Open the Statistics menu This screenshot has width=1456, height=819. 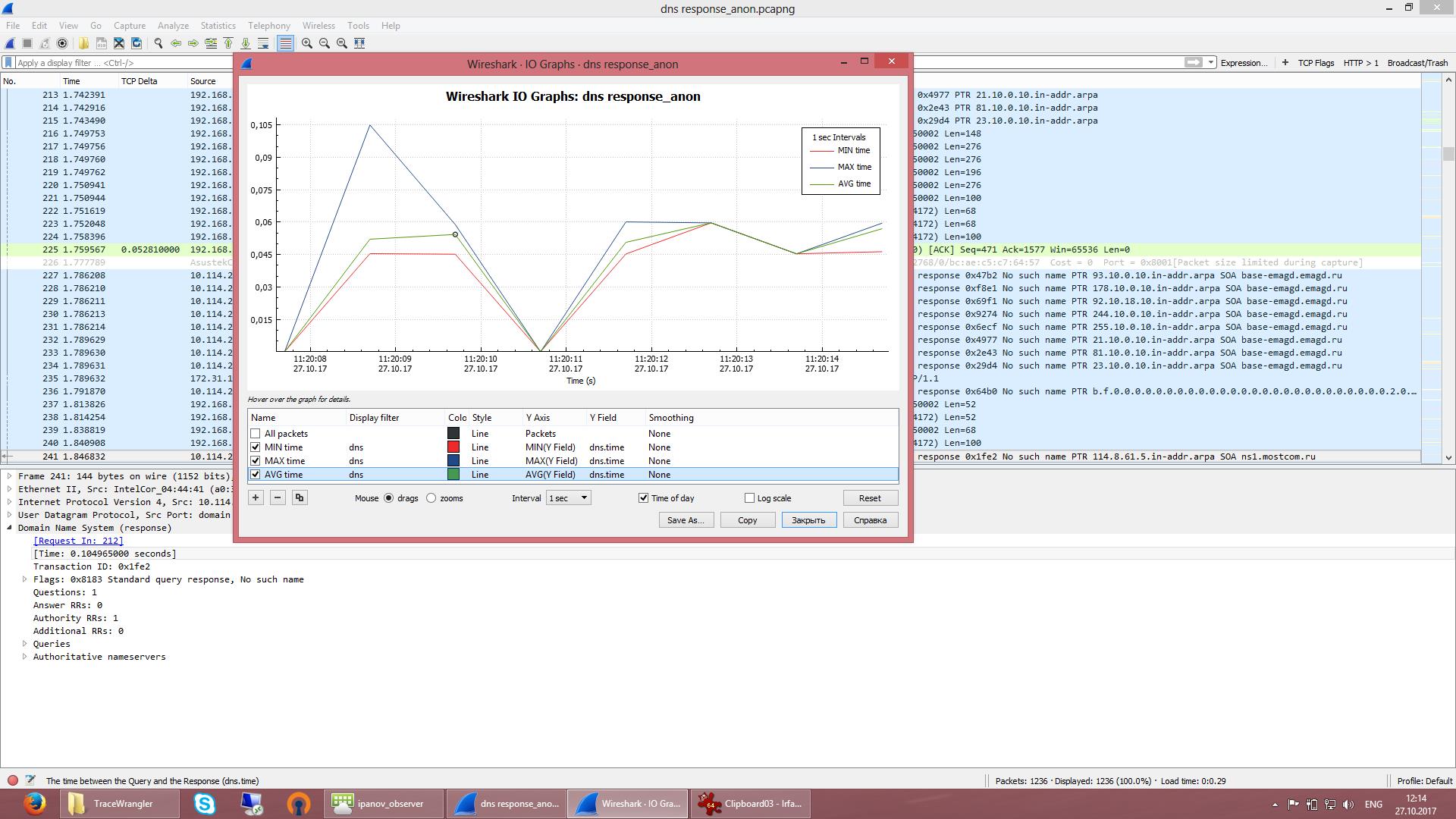pyautogui.click(x=218, y=25)
